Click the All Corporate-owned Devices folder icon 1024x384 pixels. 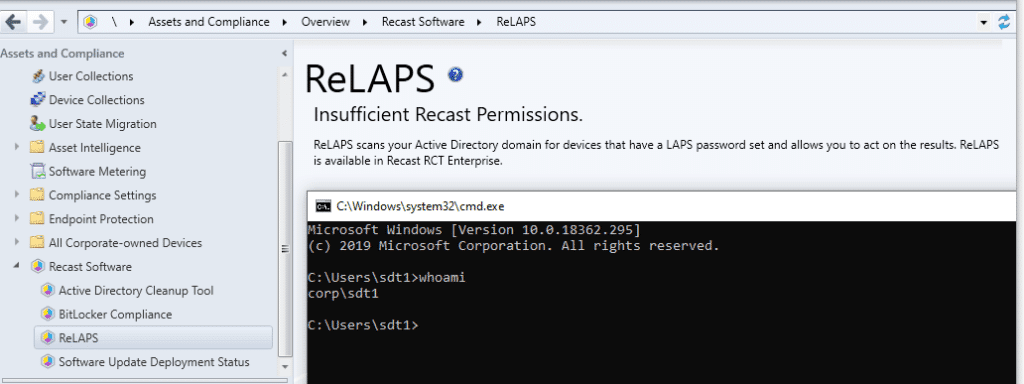(x=37, y=243)
